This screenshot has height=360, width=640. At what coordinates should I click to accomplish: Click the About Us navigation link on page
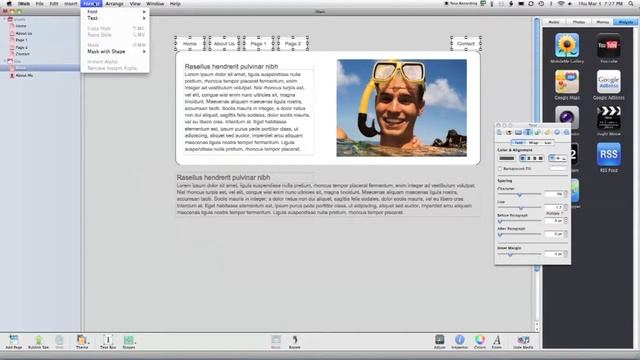coord(224,43)
